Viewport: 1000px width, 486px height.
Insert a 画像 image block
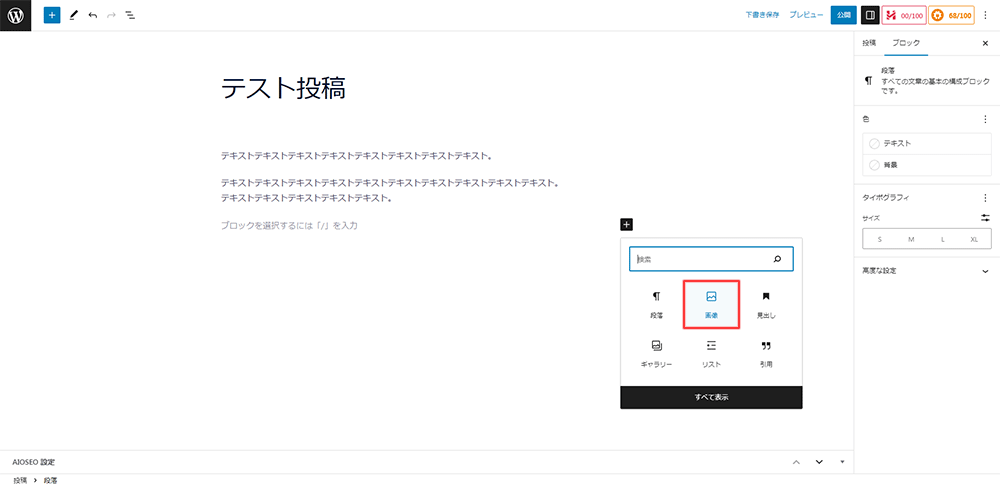pyautogui.click(x=711, y=305)
